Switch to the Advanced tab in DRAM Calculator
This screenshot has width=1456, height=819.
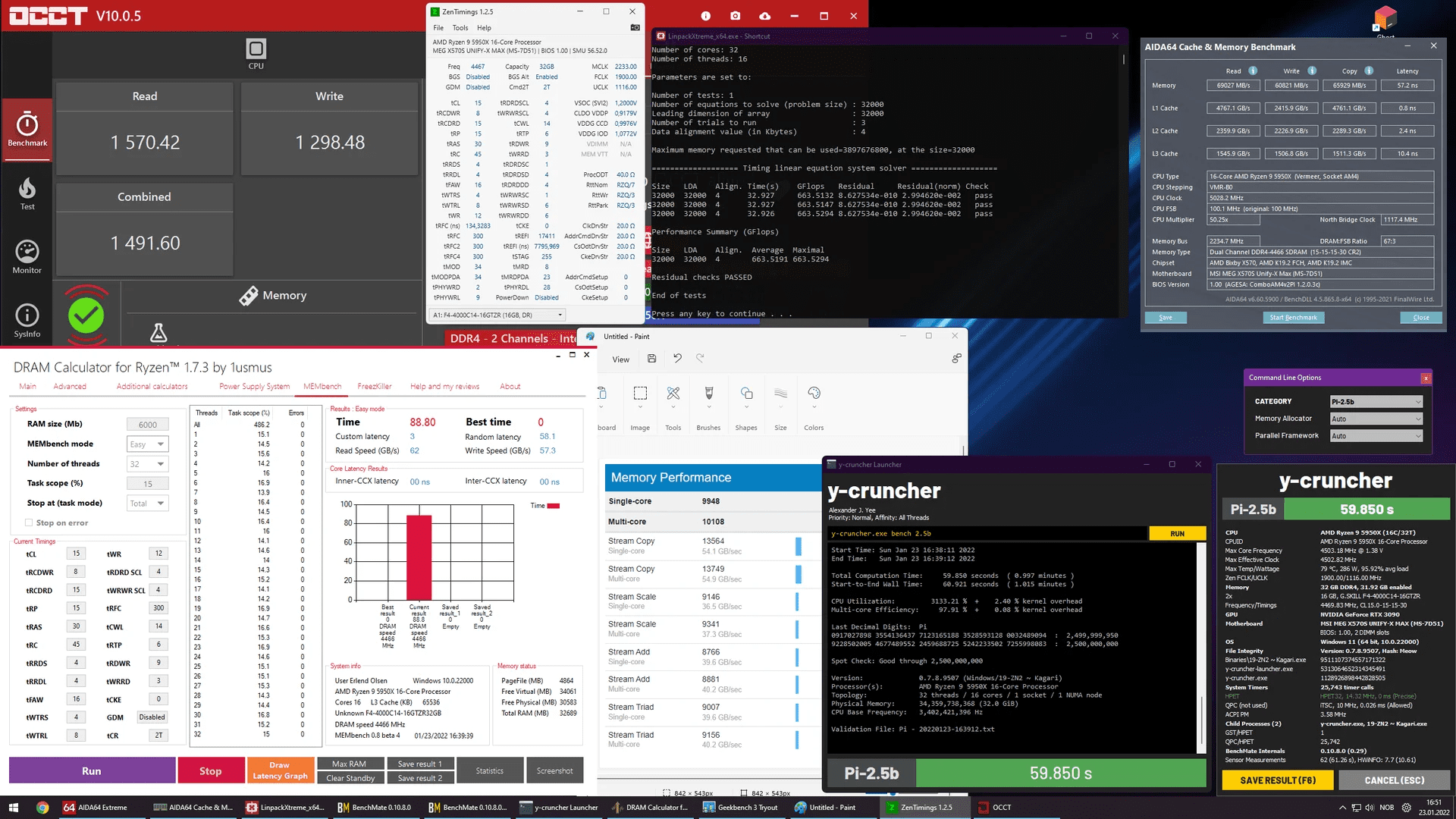coord(70,387)
